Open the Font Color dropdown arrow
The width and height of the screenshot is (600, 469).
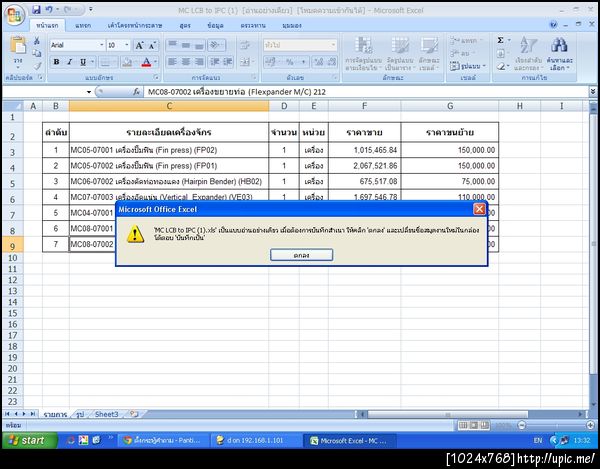[155, 62]
